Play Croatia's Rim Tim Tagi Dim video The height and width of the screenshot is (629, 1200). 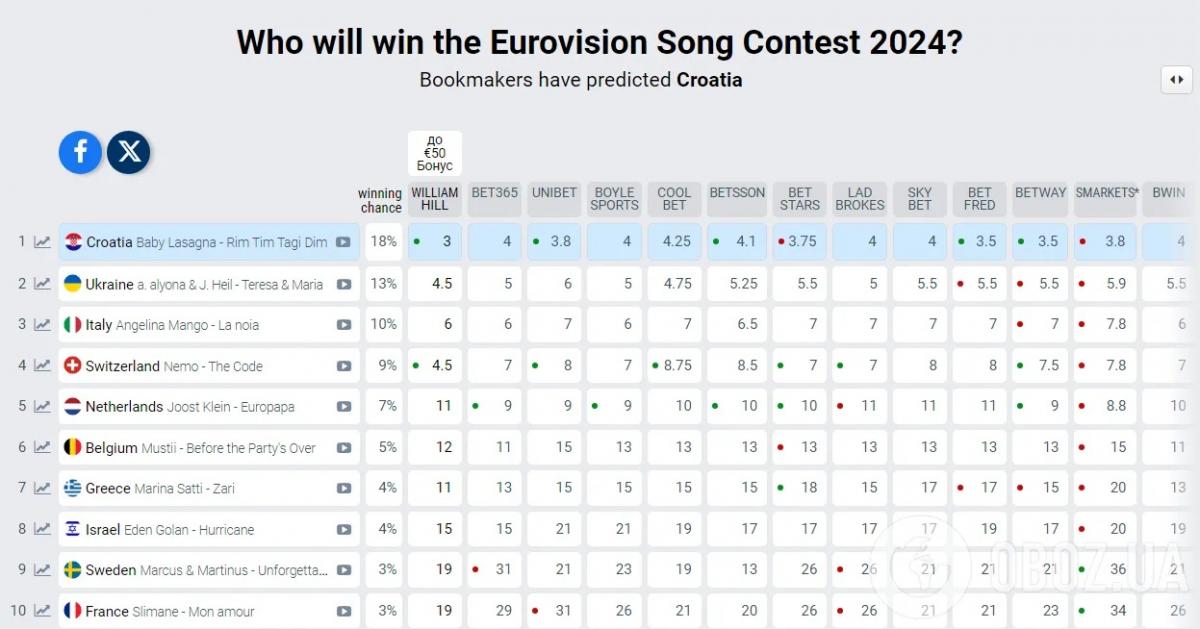tap(343, 242)
